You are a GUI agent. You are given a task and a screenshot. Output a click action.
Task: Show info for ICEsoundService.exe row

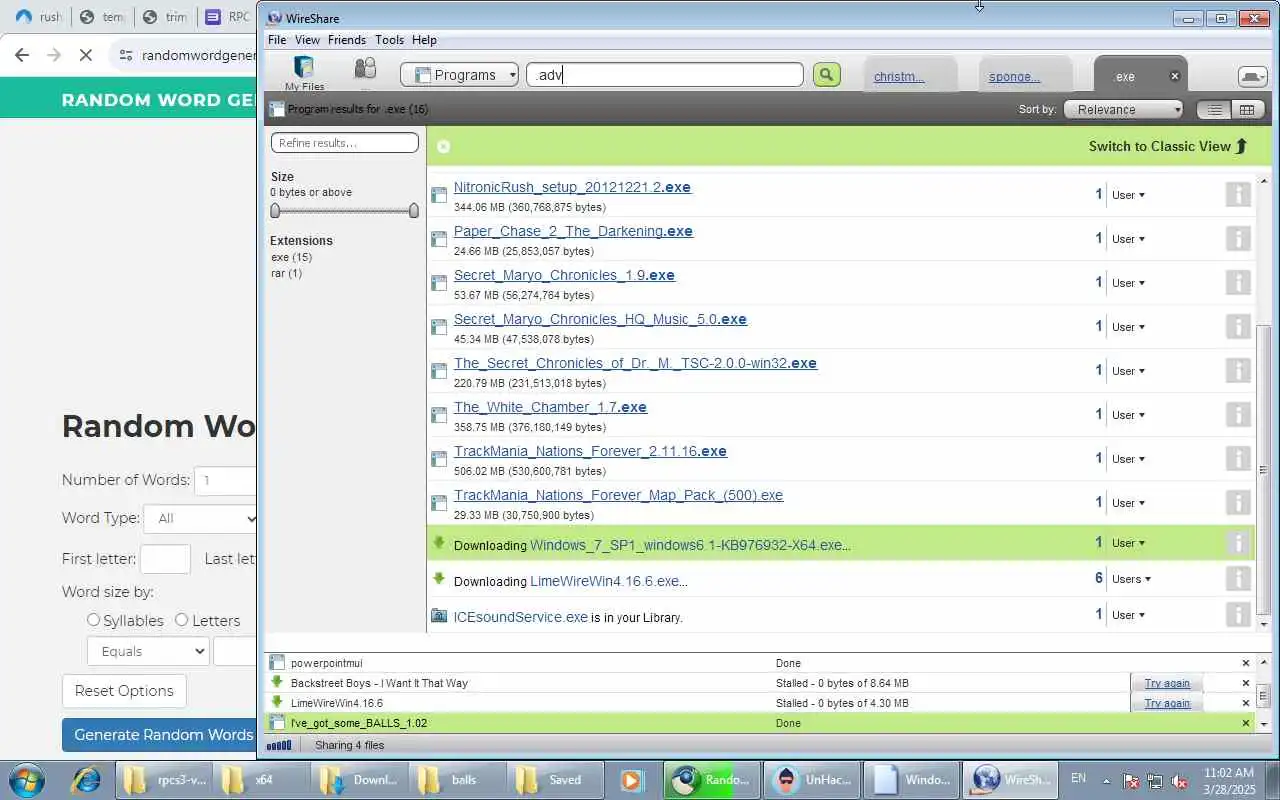coord(1238,614)
